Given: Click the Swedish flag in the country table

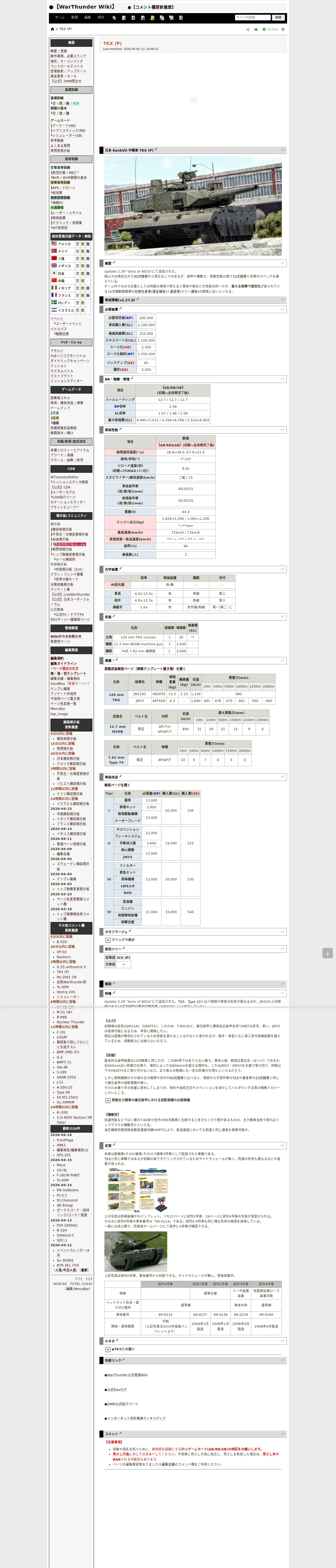Looking at the screenshot, I should point(54,303).
